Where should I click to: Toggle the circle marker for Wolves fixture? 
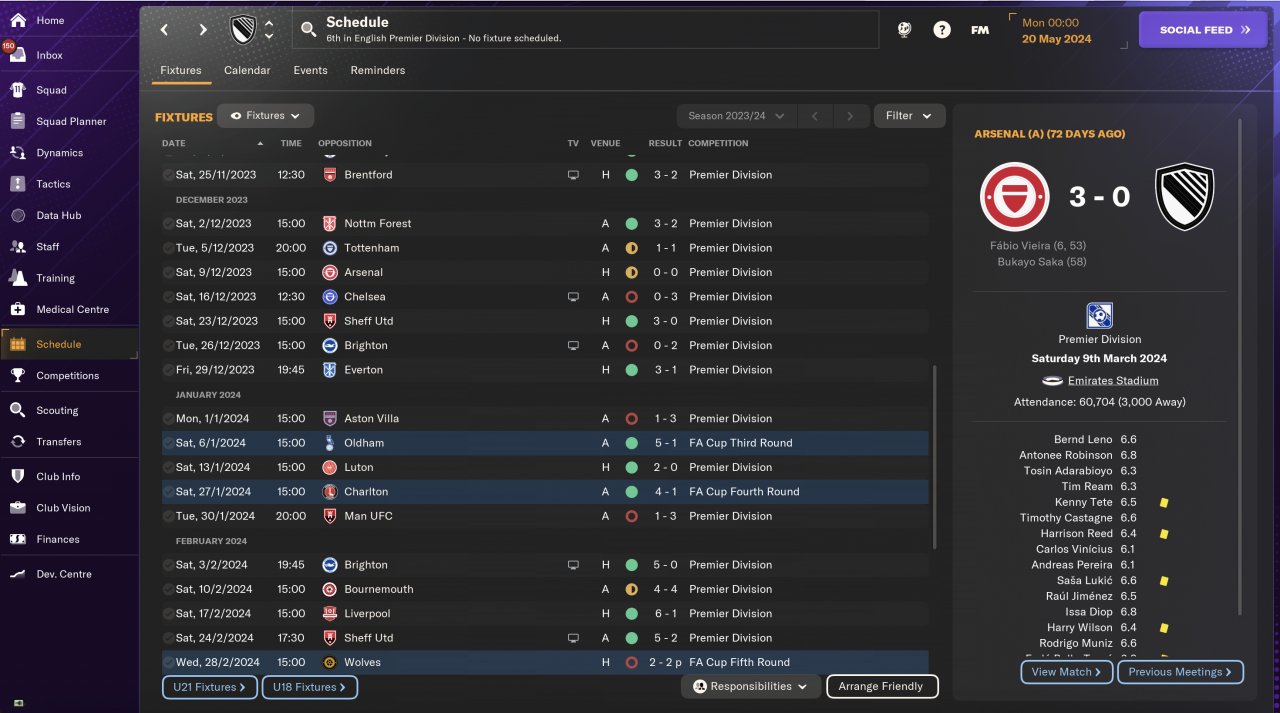(168, 662)
